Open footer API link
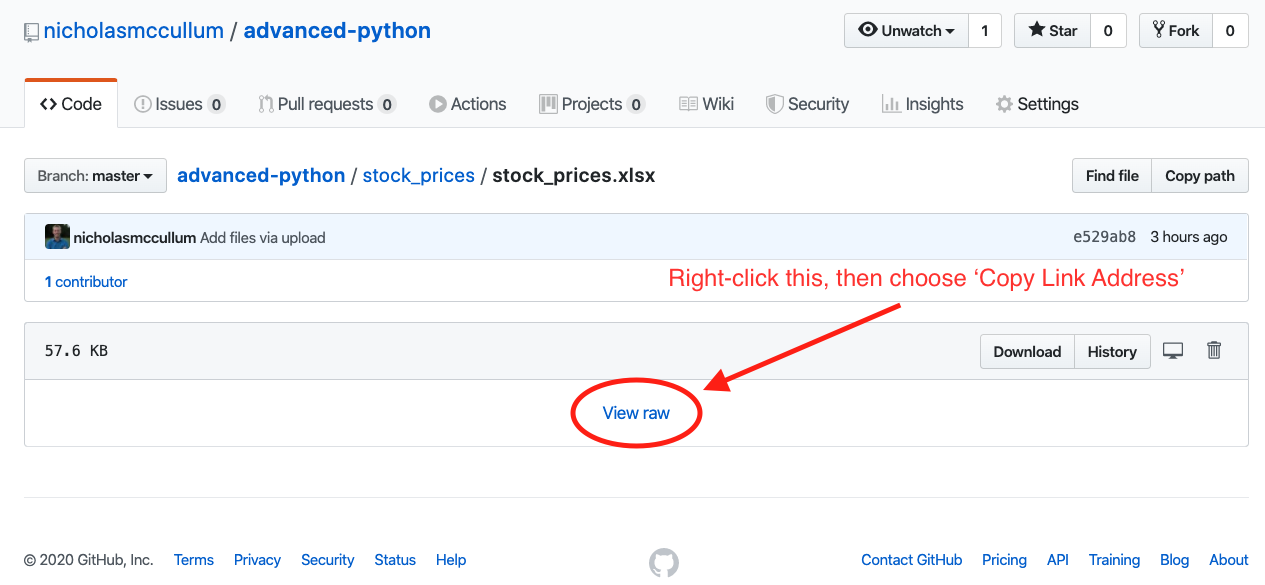This screenshot has width=1265, height=585. tap(1058, 560)
